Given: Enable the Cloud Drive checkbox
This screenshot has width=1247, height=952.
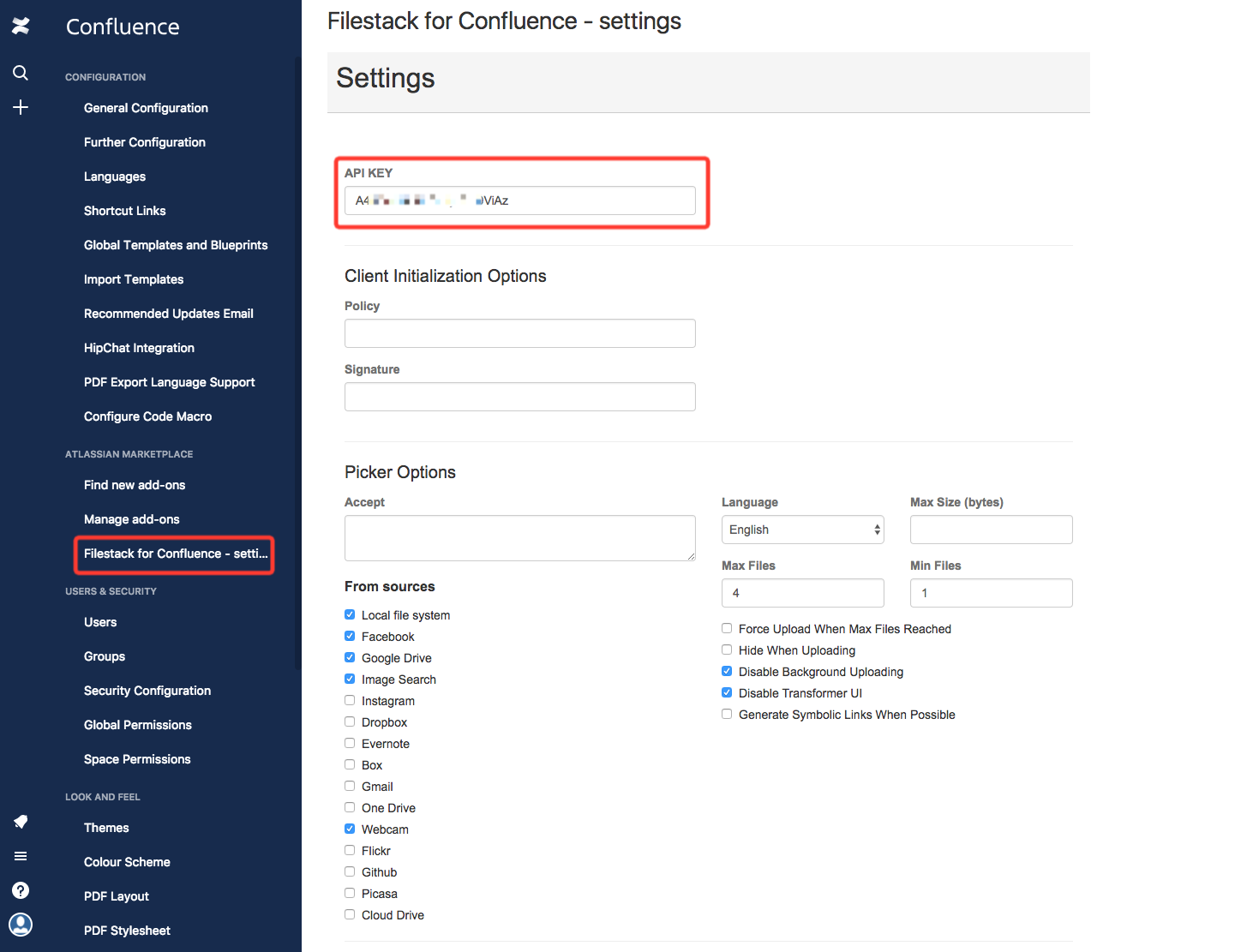Looking at the screenshot, I should click(350, 914).
